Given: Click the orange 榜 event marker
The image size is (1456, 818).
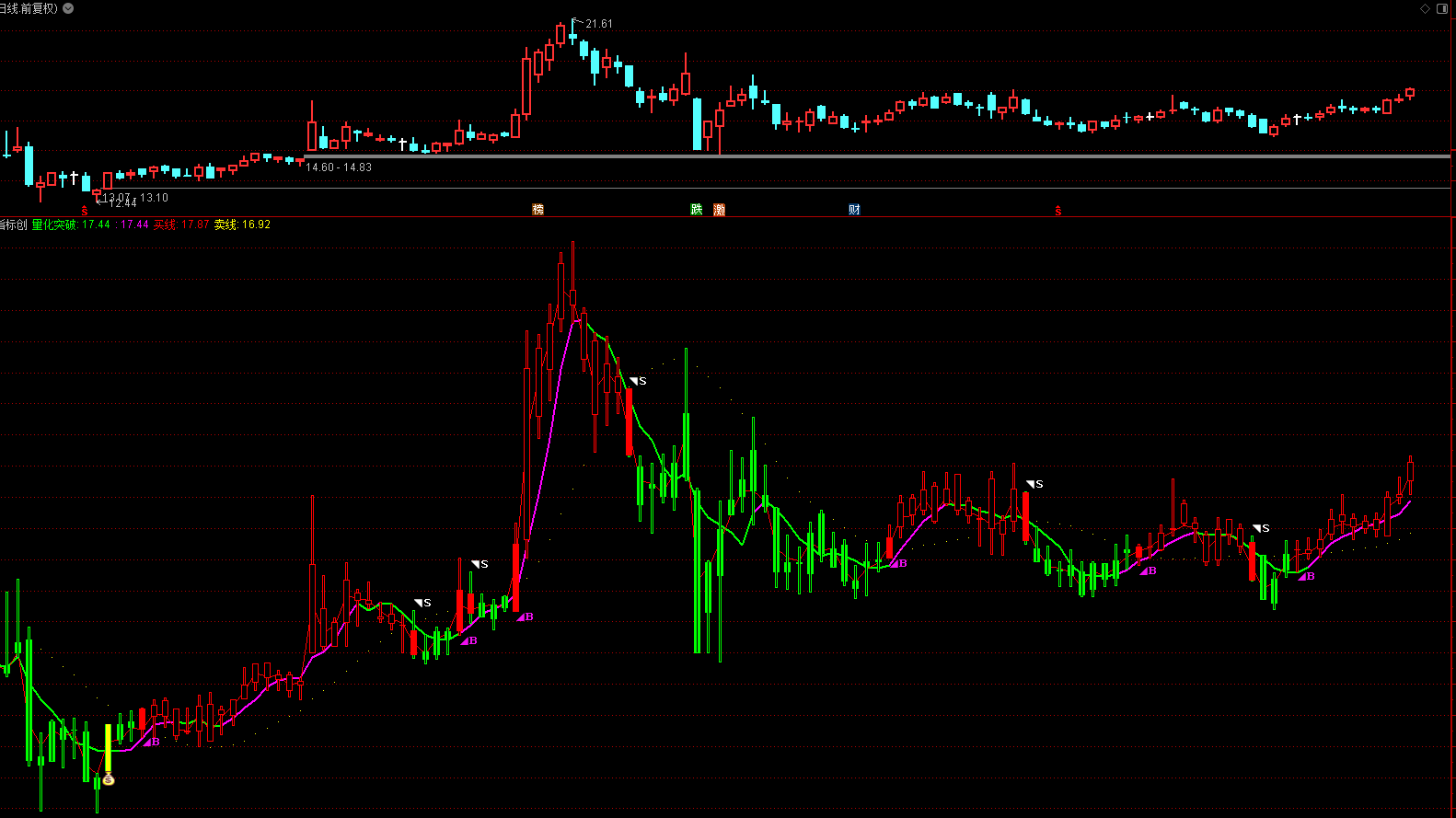Looking at the screenshot, I should coord(537,210).
